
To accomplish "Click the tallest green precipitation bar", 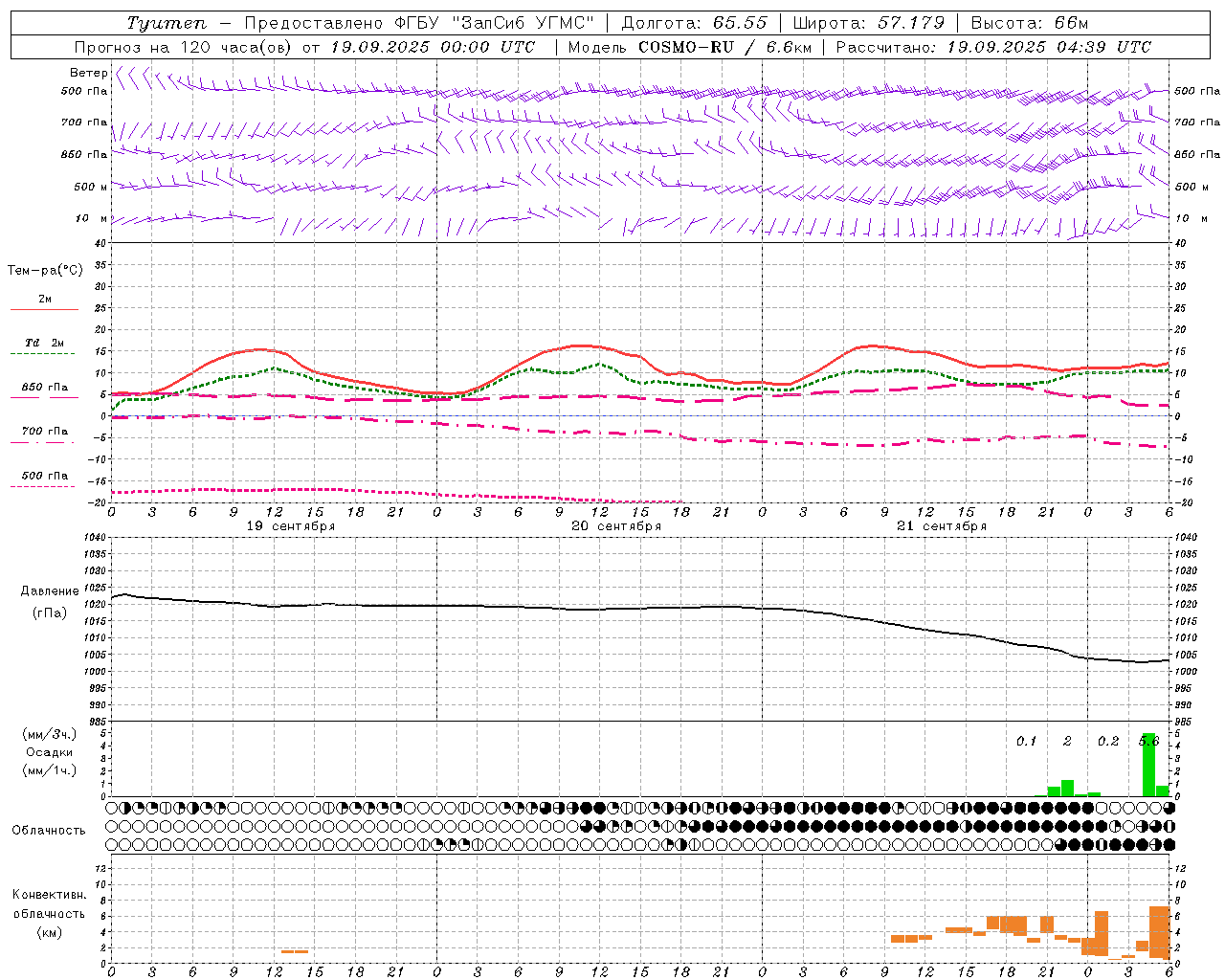I will coord(1148,765).
